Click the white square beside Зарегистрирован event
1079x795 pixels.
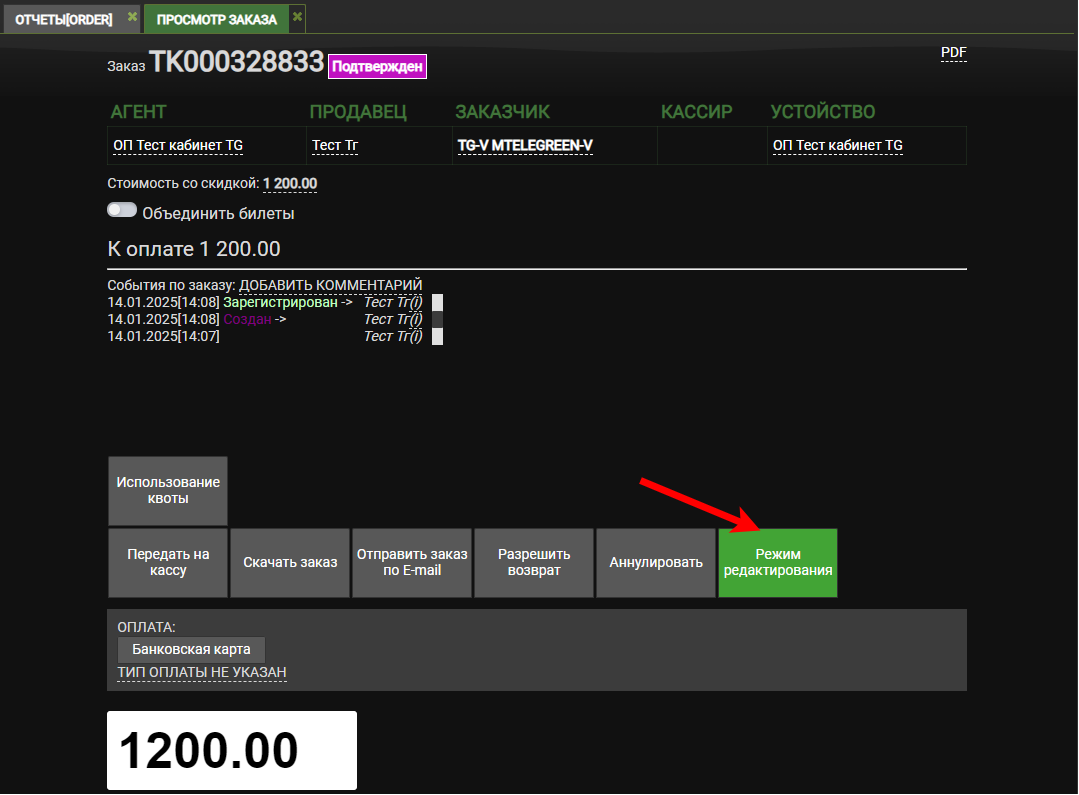(437, 302)
